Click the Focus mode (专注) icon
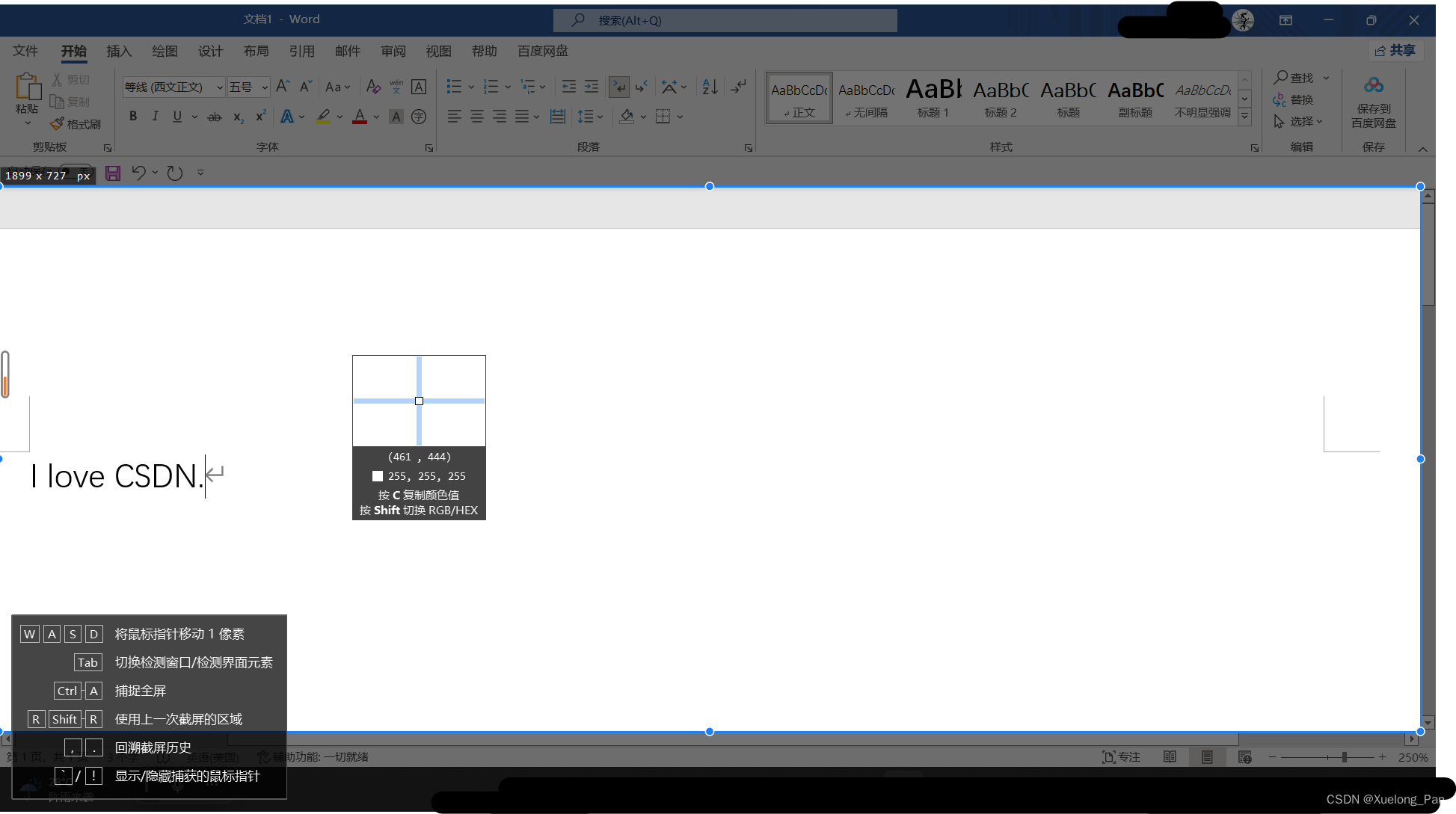1456x814 pixels. point(1109,757)
